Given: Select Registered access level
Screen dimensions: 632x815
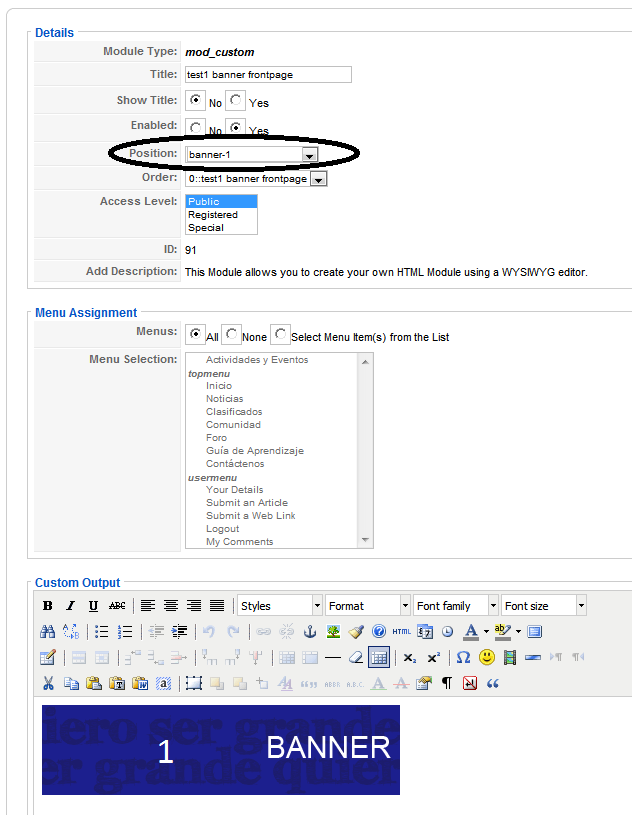Looking at the screenshot, I should click(221, 215).
